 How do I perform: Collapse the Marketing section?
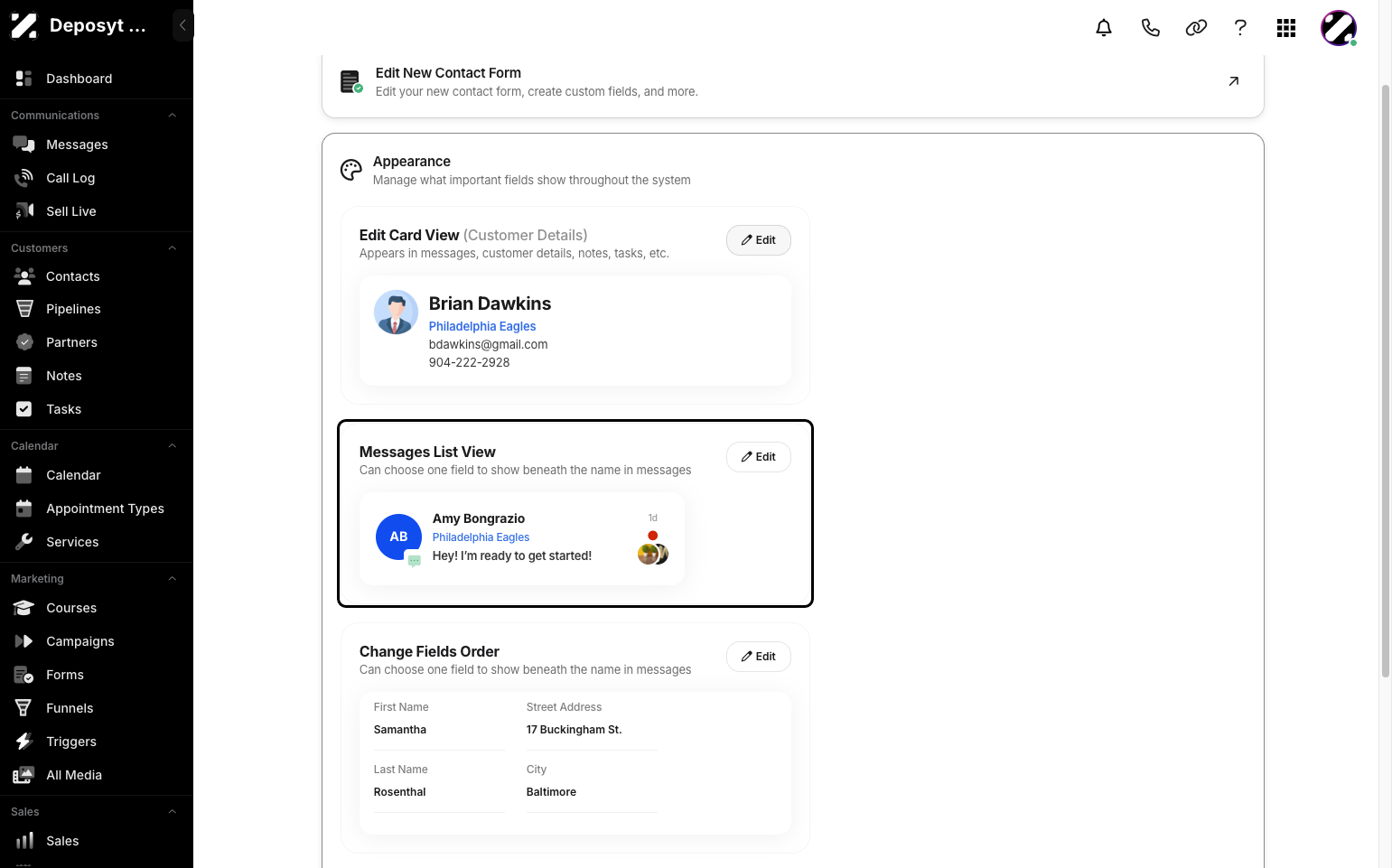tap(172, 579)
